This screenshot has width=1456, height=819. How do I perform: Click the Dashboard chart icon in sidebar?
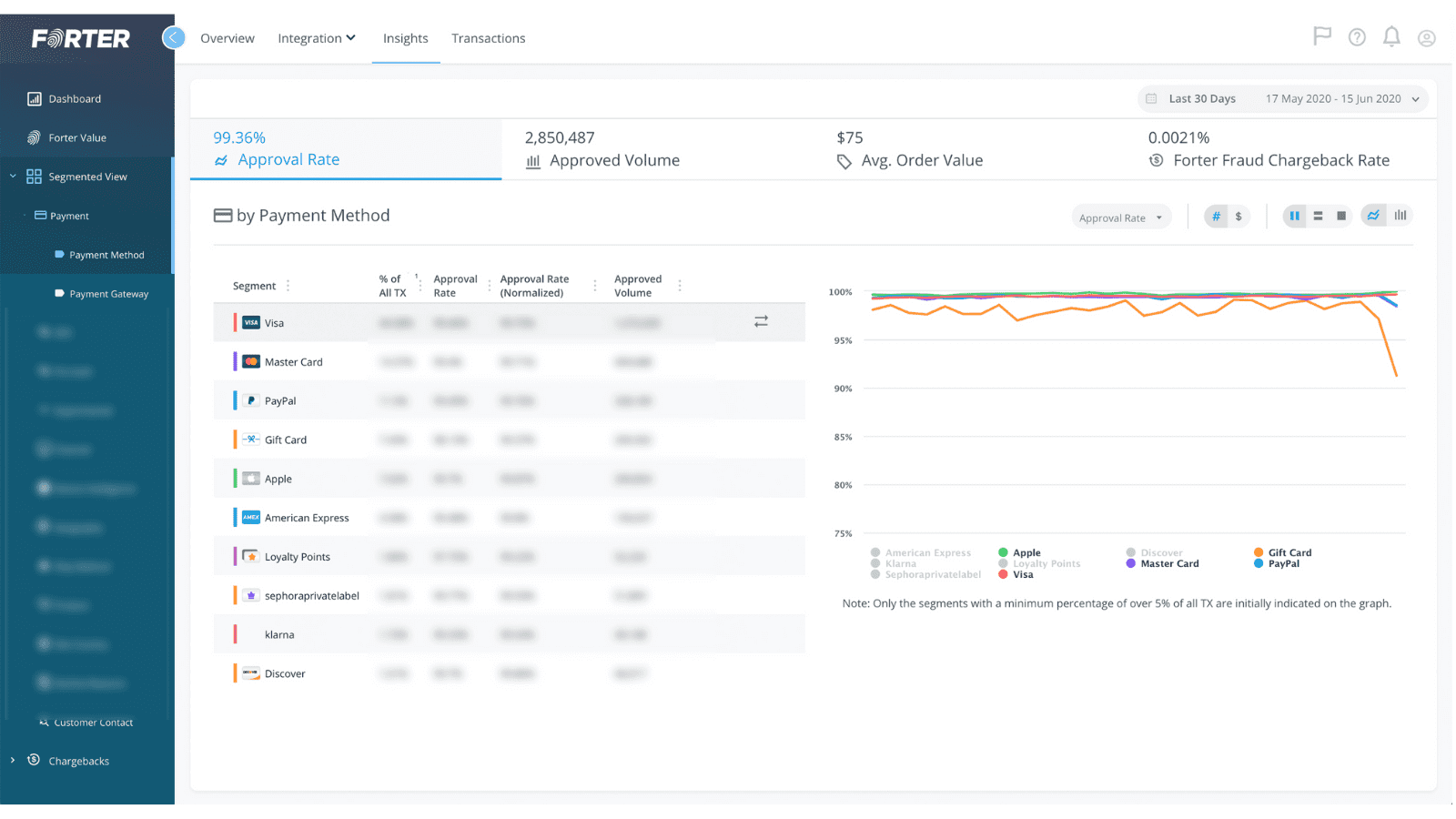[34, 98]
